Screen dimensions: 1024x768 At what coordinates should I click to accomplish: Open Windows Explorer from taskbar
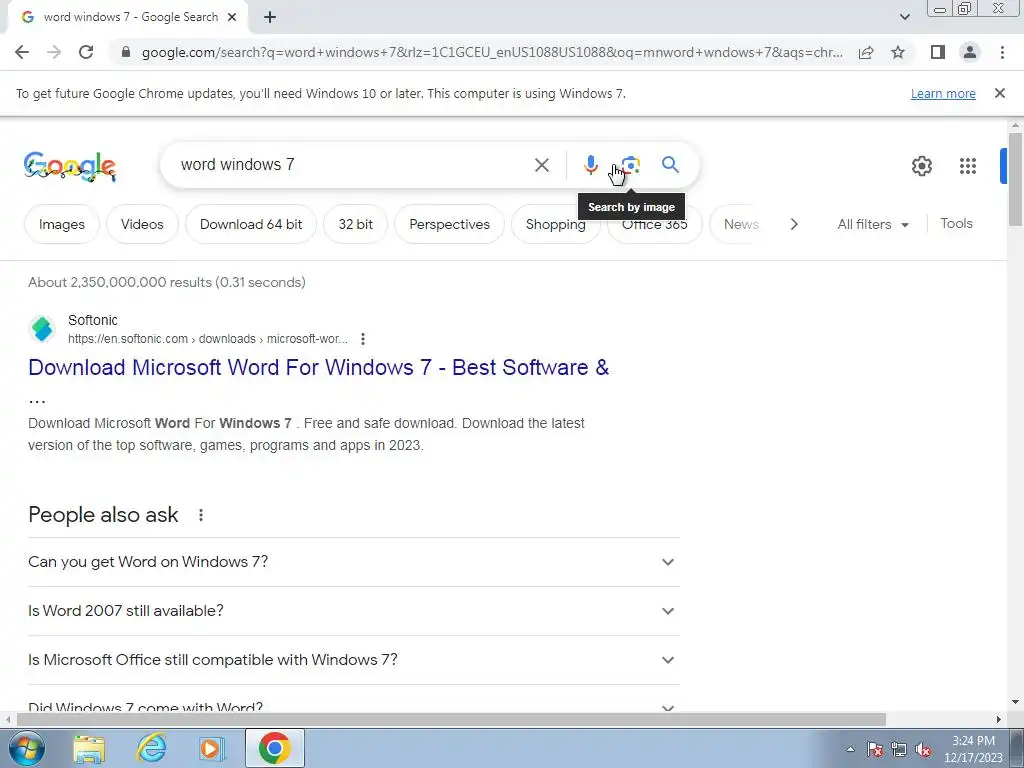pyautogui.click(x=89, y=748)
